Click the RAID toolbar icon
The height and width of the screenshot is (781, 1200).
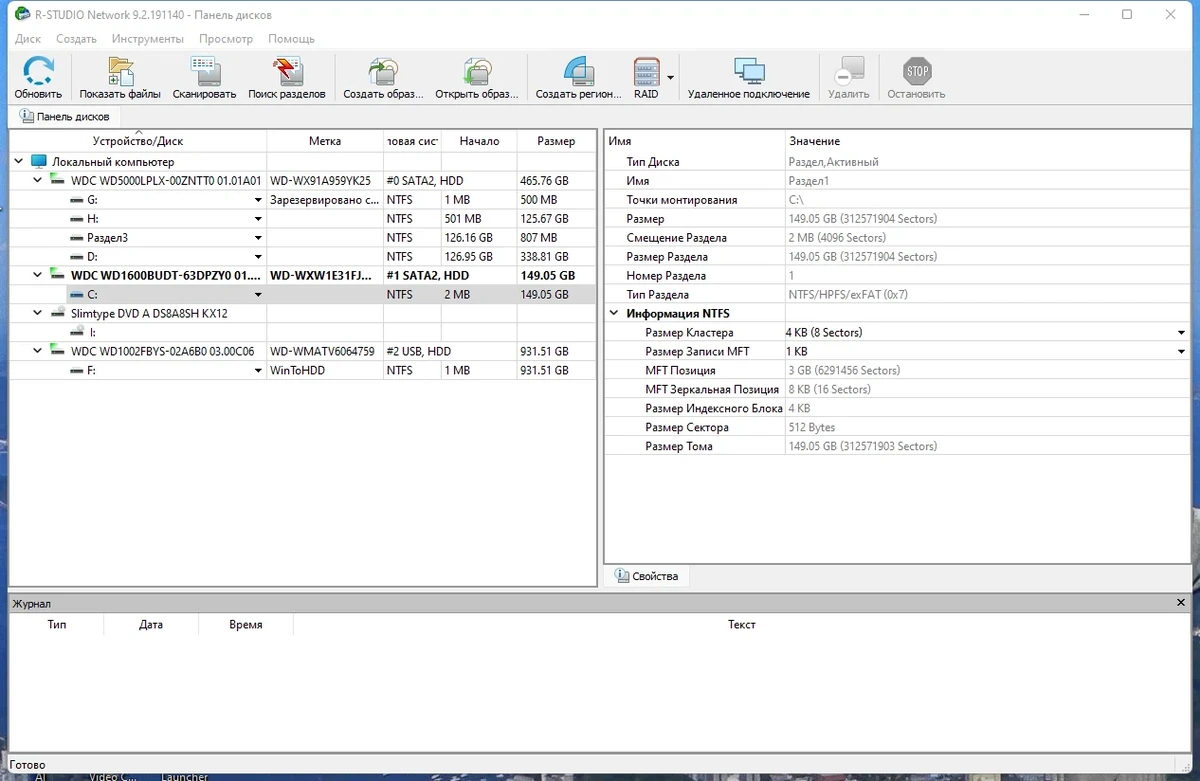(647, 72)
